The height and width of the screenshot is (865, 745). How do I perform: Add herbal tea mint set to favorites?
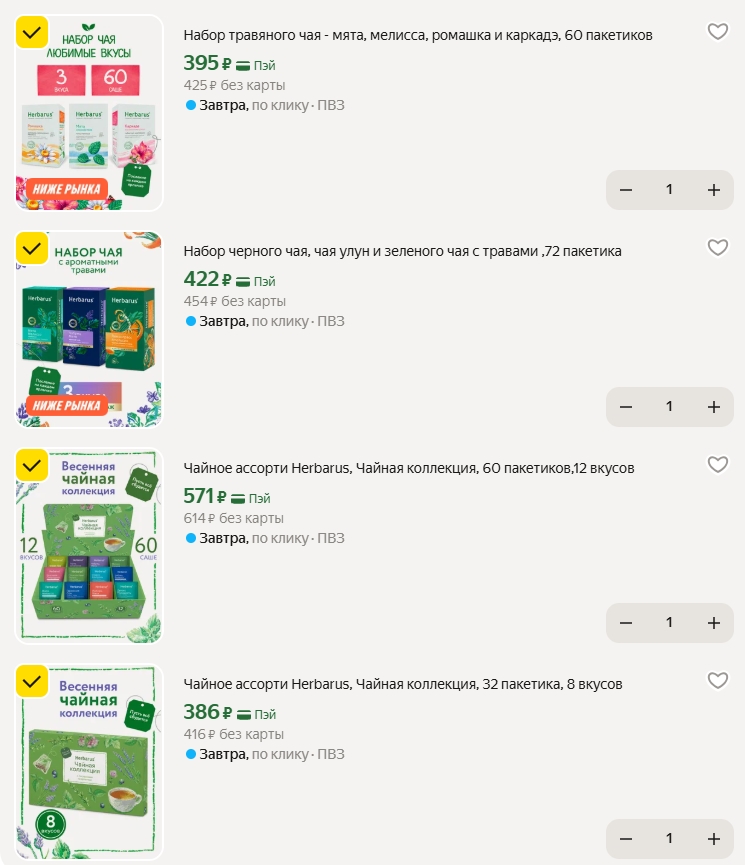click(717, 32)
